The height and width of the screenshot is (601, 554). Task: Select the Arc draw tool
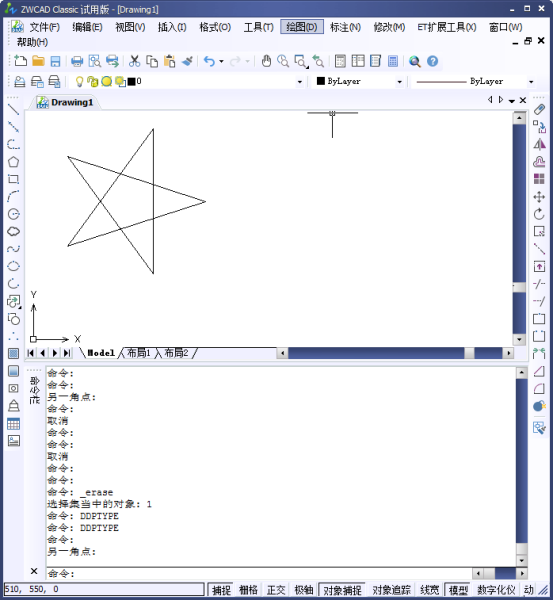(13, 196)
